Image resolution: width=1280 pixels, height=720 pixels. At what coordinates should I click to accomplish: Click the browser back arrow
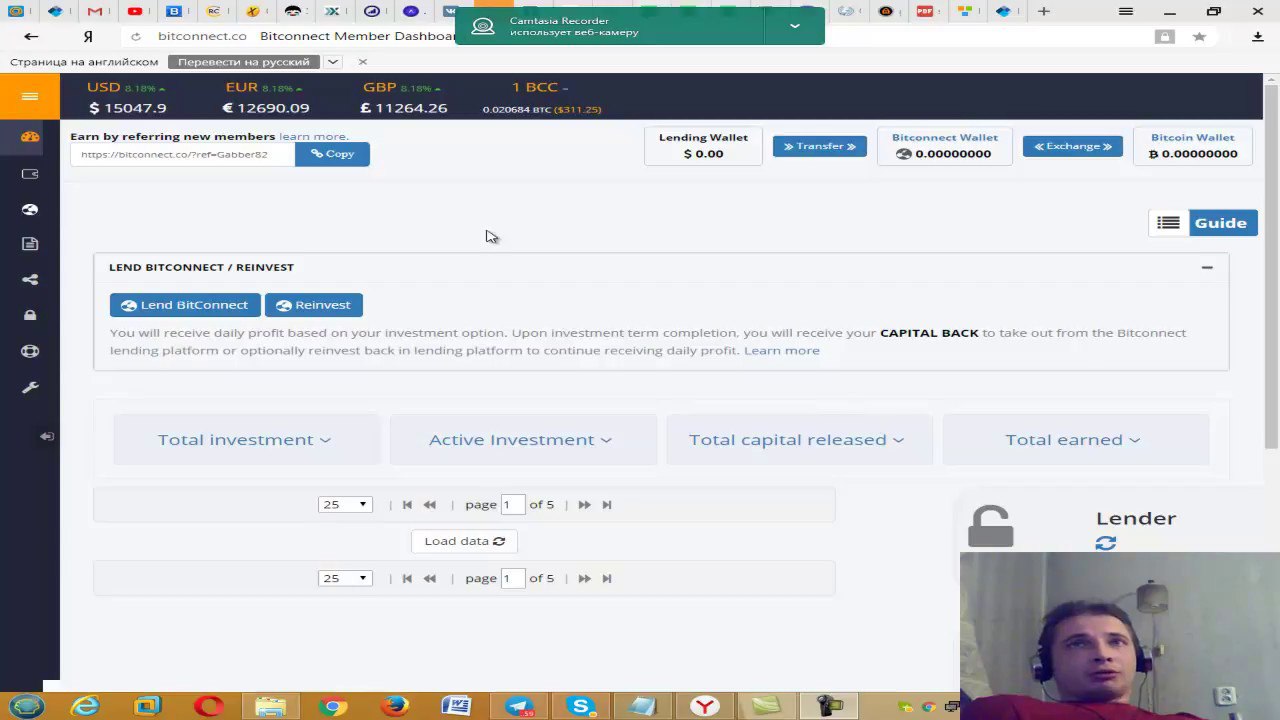[31, 36]
